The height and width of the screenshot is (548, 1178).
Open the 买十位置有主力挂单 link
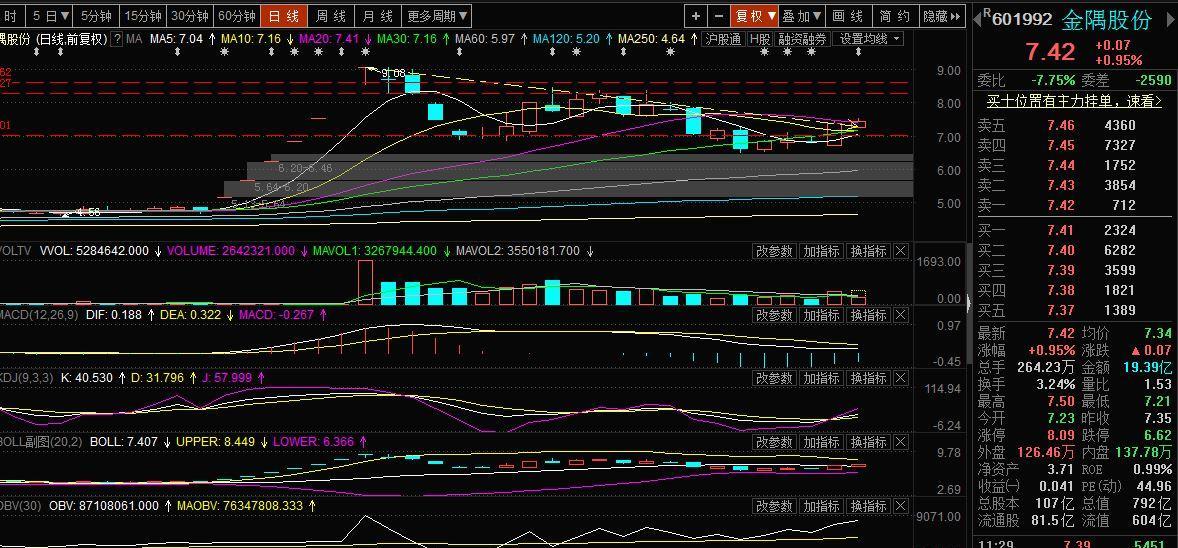[1074, 101]
